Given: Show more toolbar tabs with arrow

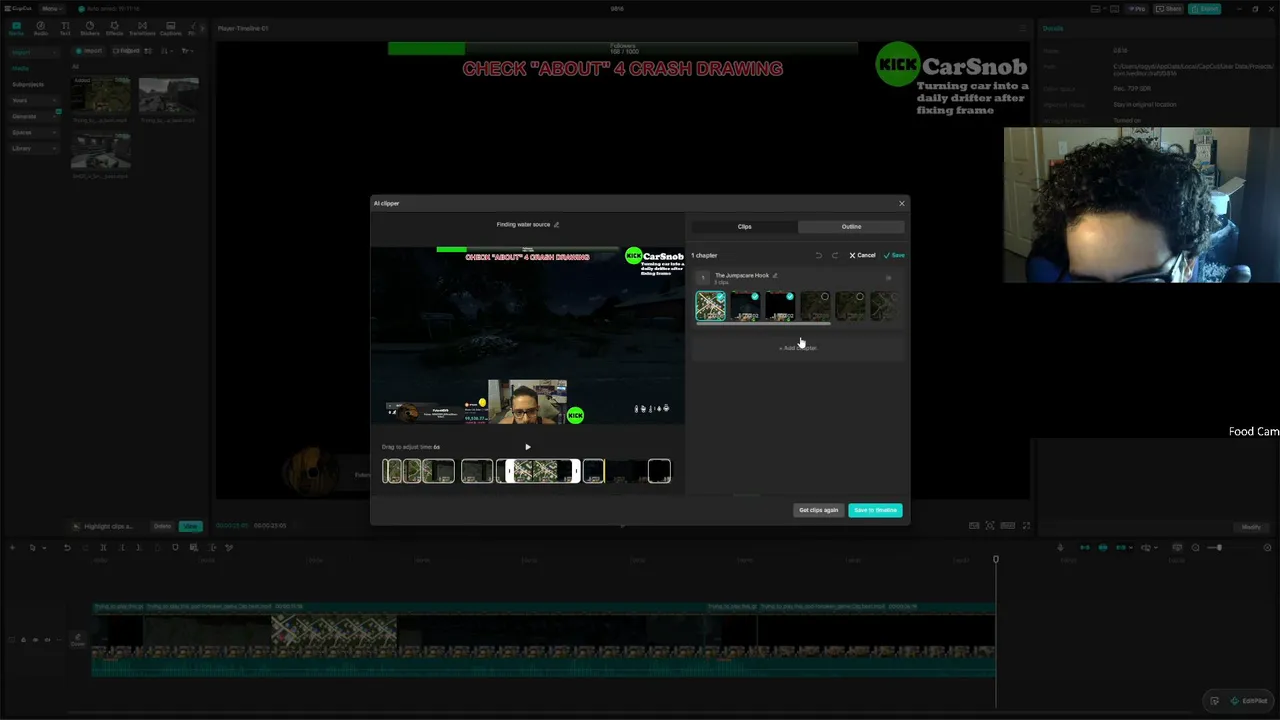Looking at the screenshot, I should (201, 28).
